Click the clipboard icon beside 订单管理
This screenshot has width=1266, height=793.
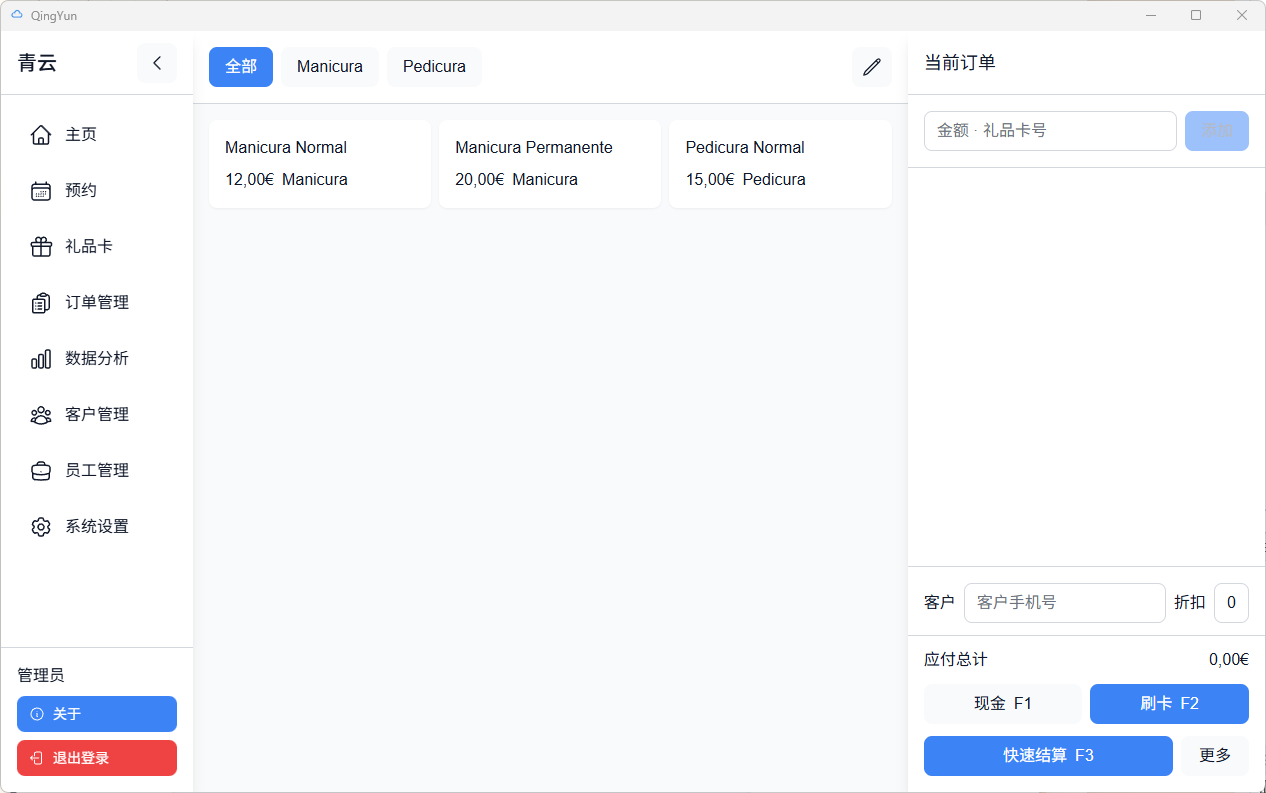[x=41, y=302]
